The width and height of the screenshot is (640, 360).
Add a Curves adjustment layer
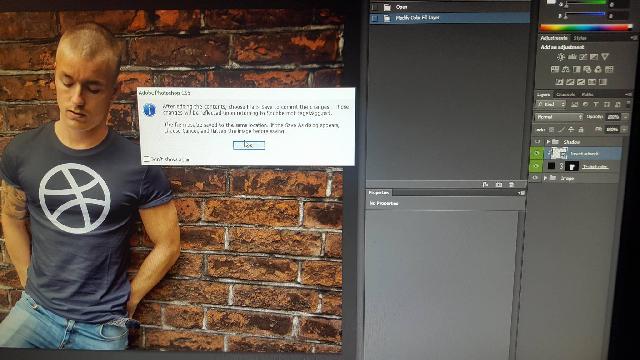click(x=583, y=57)
